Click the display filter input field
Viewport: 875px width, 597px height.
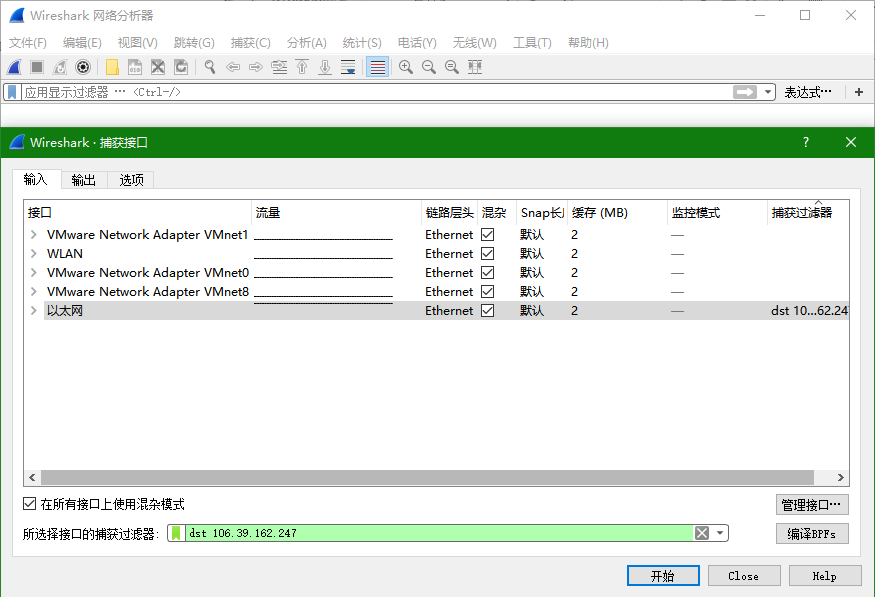(x=377, y=92)
